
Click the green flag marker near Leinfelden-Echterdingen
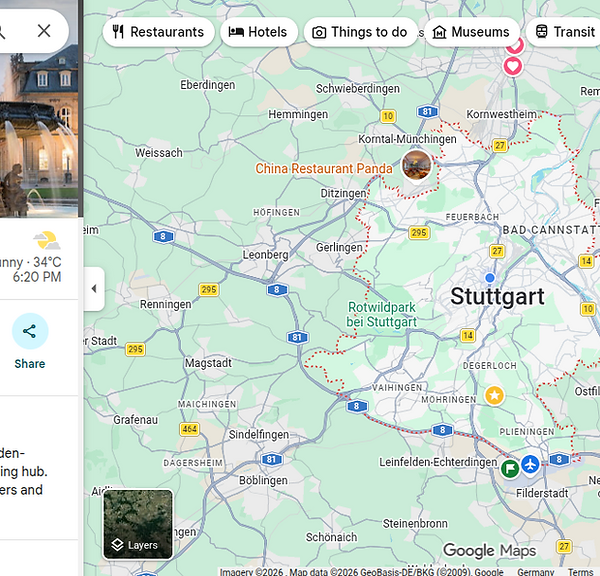pyautogui.click(x=510, y=468)
